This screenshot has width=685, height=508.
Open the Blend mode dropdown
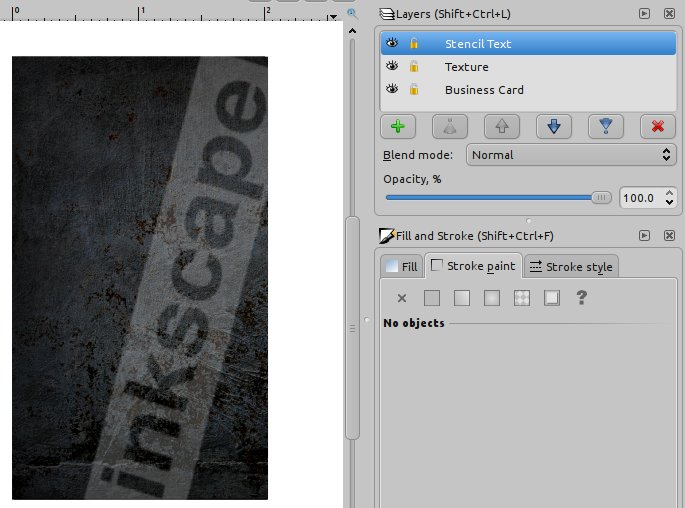571,155
